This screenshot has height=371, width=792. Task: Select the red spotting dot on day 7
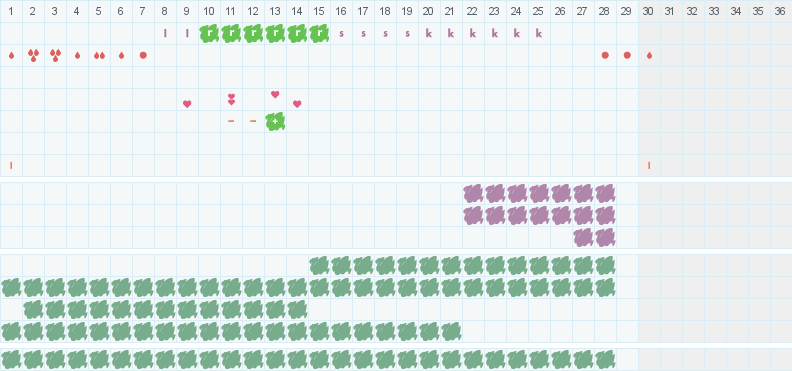tap(143, 56)
